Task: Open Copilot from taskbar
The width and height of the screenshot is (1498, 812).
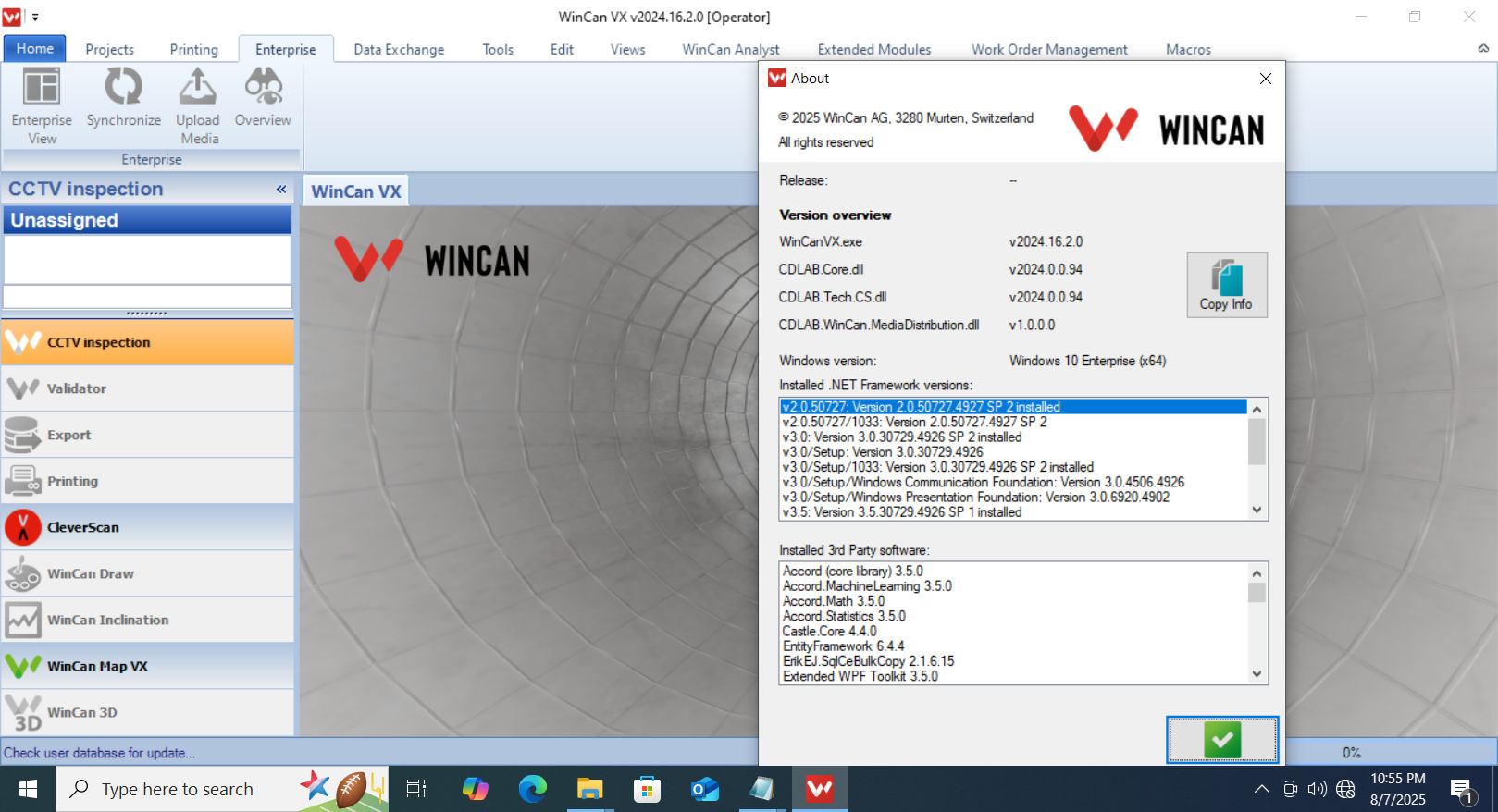Action: coord(475,789)
